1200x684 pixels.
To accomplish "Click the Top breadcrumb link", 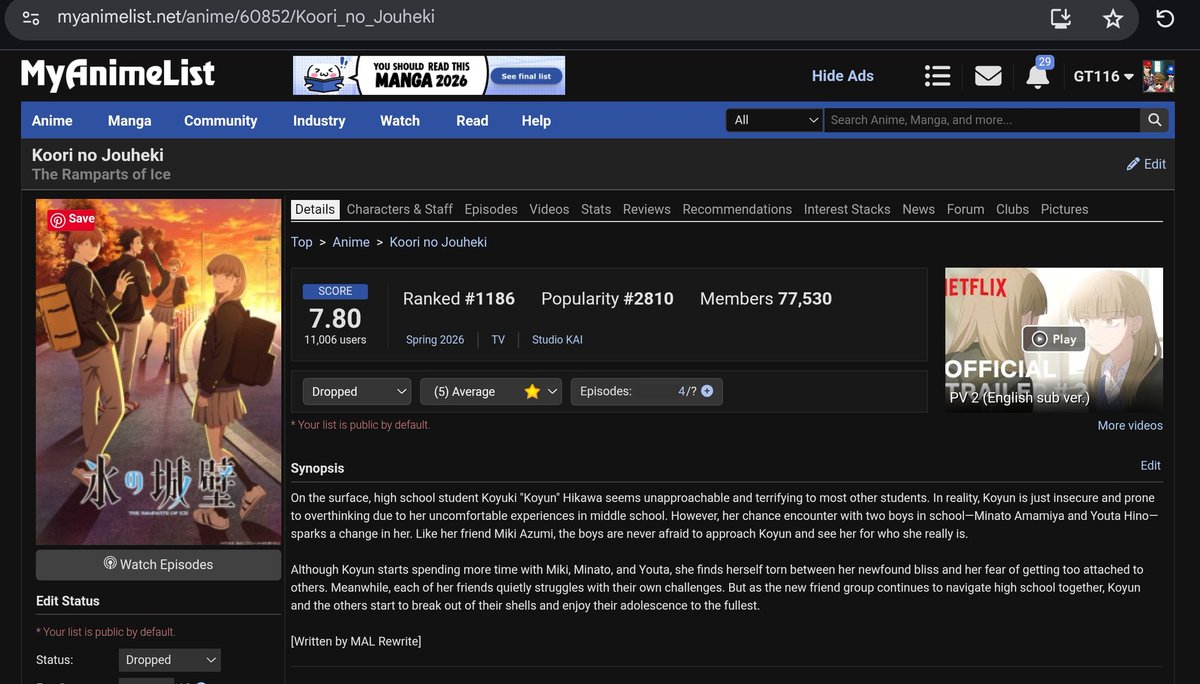I will [301, 242].
